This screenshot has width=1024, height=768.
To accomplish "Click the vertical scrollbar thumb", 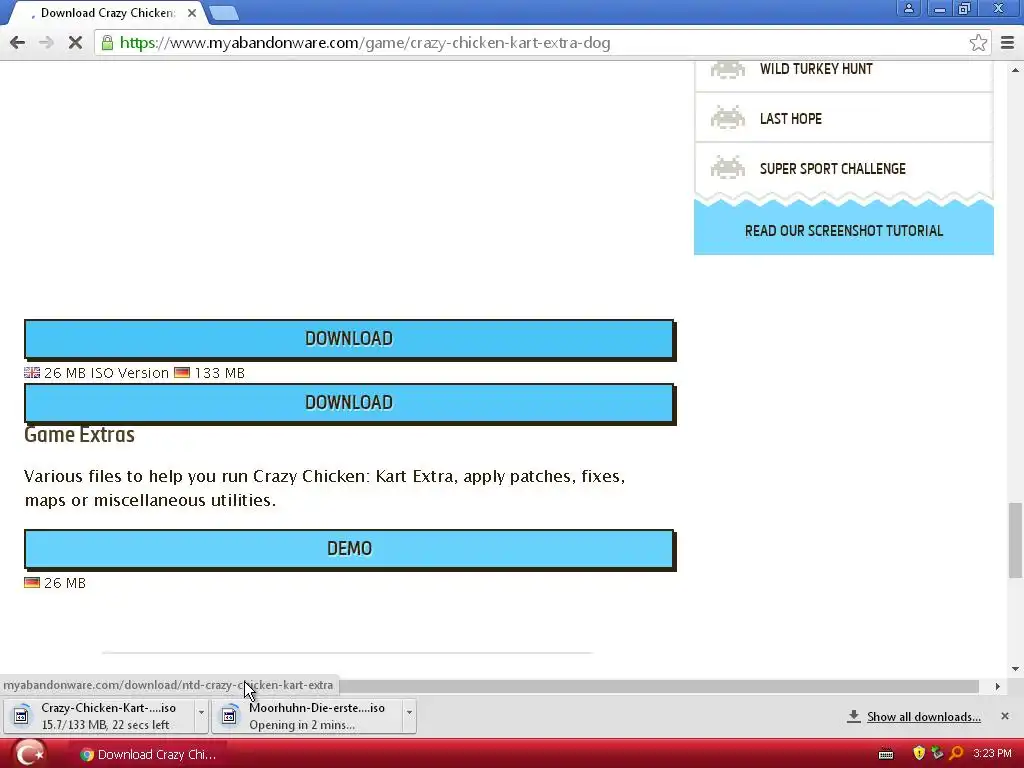I will [1015, 539].
